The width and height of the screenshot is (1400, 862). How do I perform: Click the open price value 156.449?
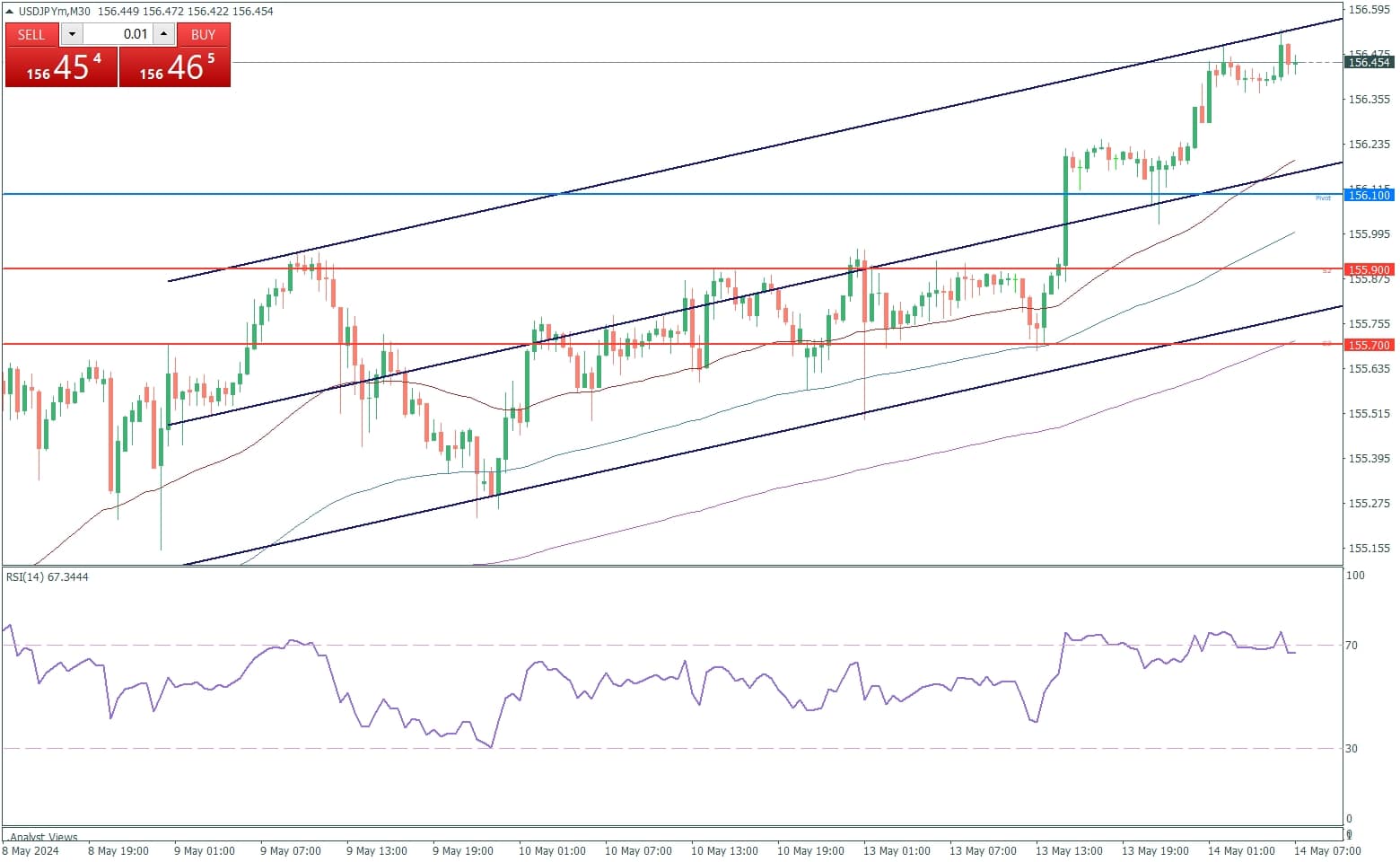[118, 12]
